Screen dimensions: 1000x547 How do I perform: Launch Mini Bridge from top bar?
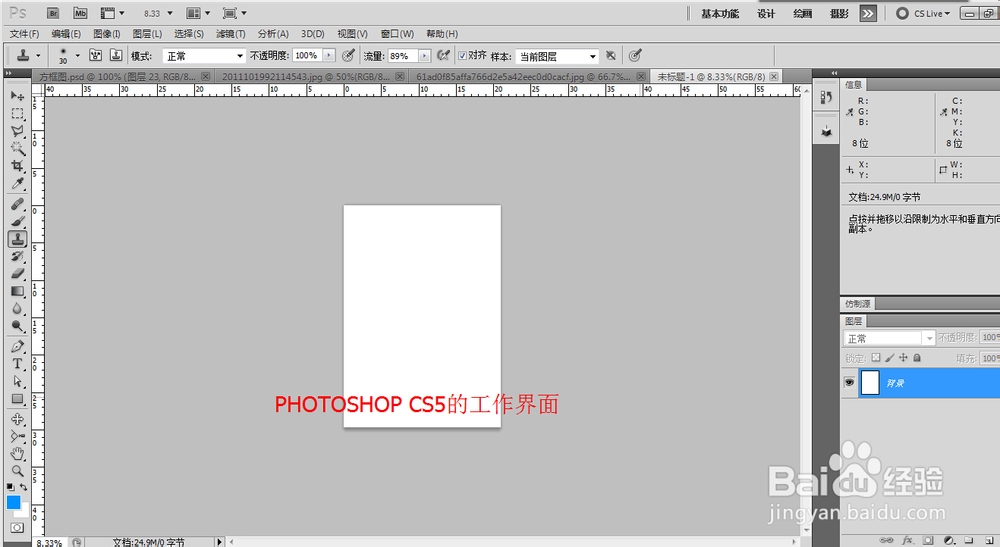click(80, 13)
